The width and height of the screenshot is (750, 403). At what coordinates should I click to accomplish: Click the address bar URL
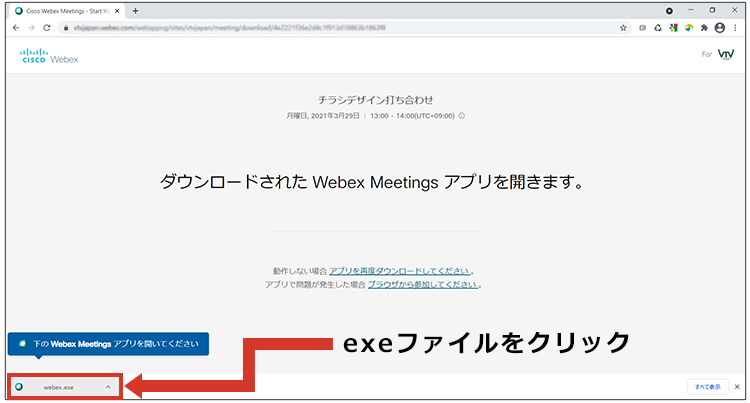(x=230, y=28)
